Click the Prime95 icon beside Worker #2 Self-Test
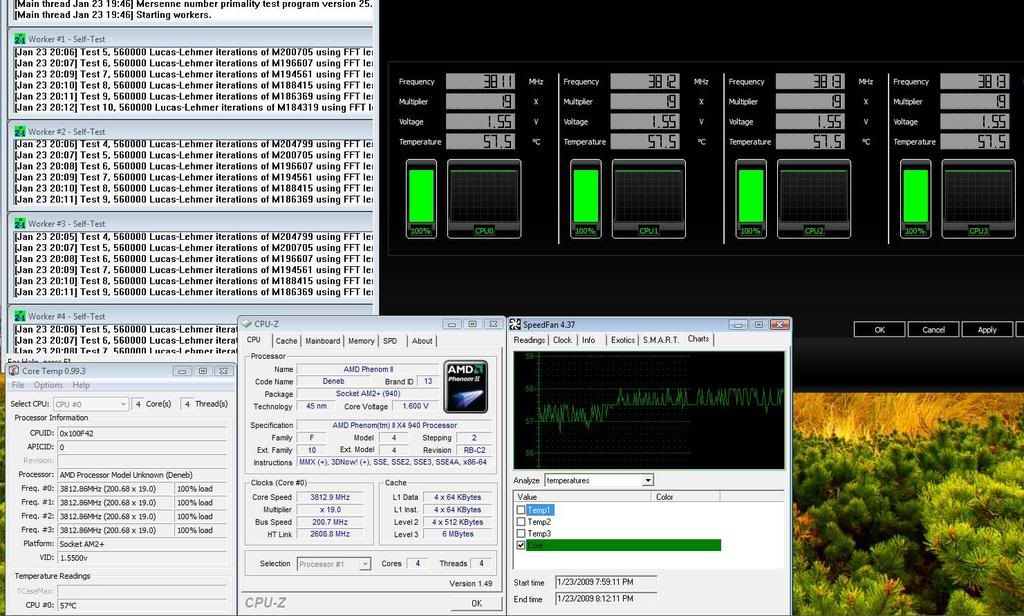 20,131
